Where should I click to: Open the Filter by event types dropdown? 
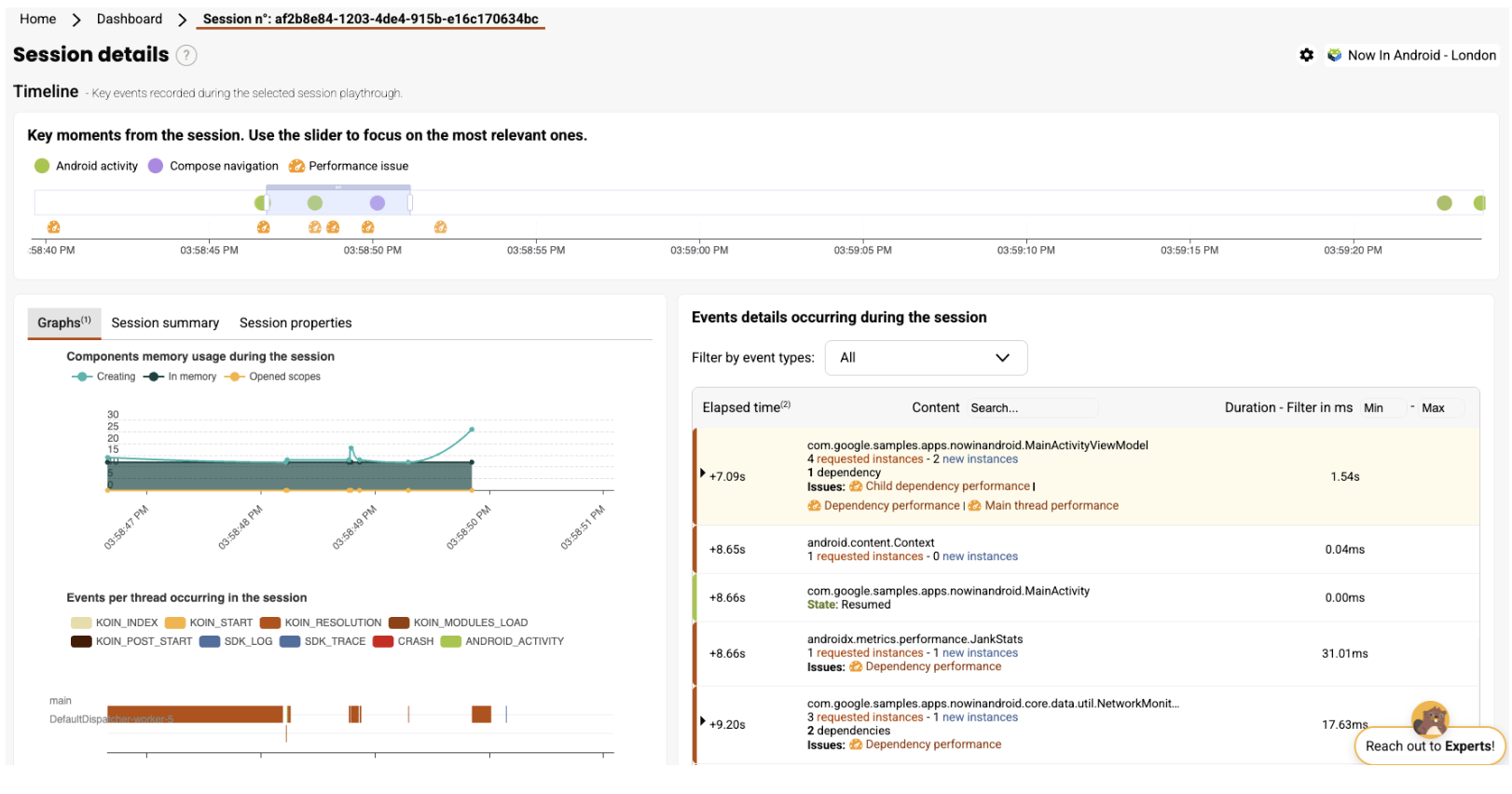tap(925, 358)
